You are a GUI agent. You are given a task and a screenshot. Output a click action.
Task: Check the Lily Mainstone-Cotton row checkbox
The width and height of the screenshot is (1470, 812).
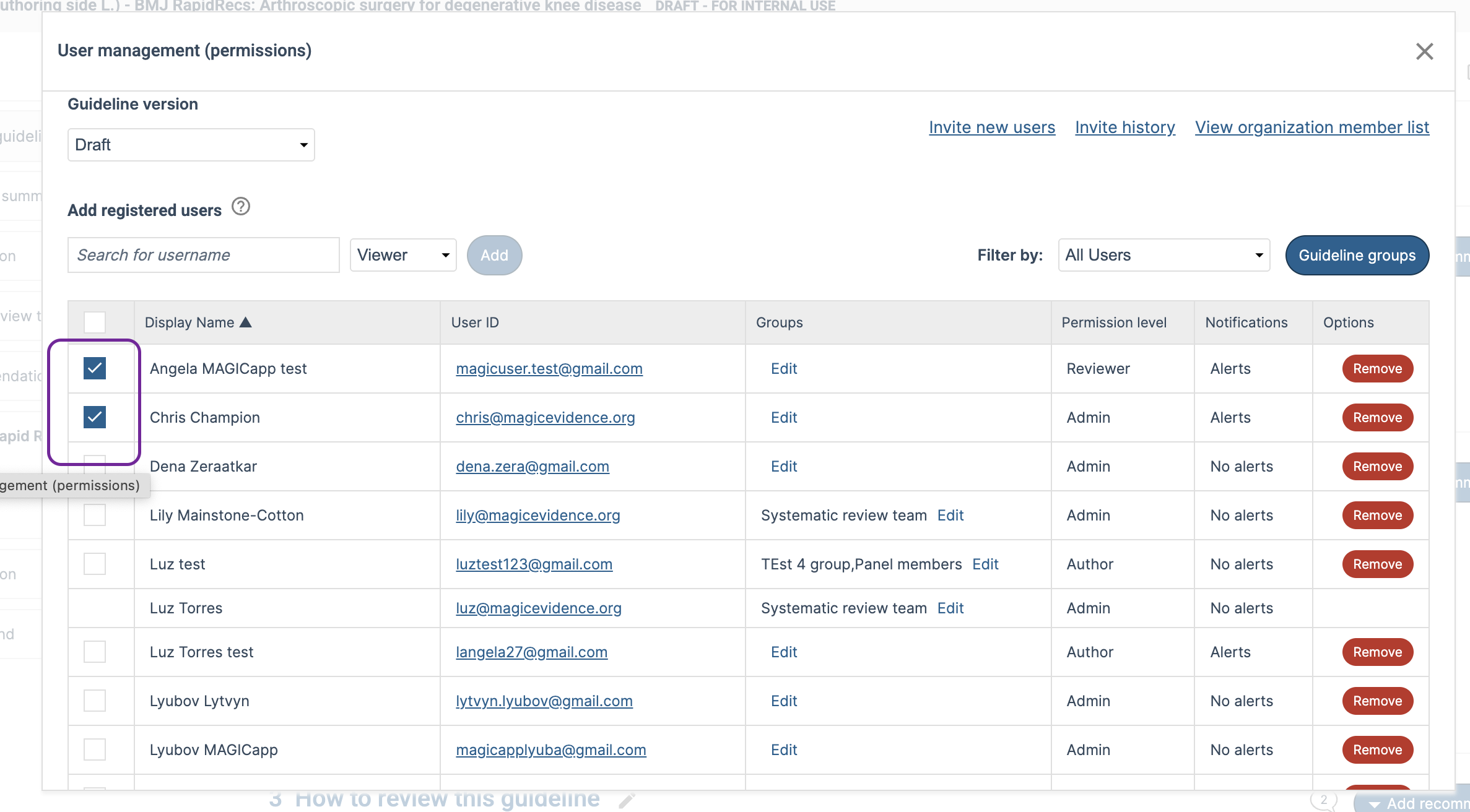95,515
